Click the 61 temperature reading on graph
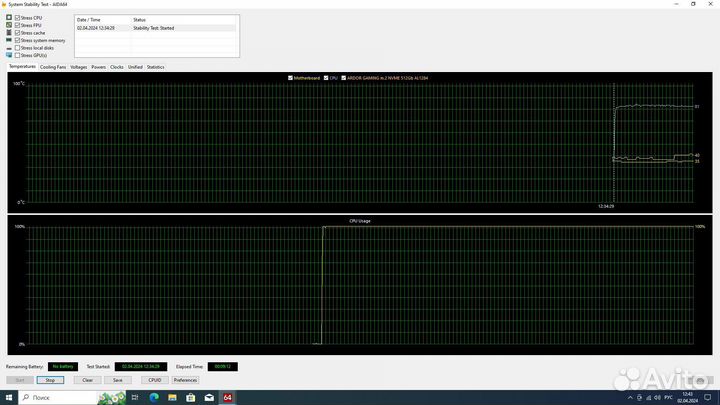 (697, 107)
